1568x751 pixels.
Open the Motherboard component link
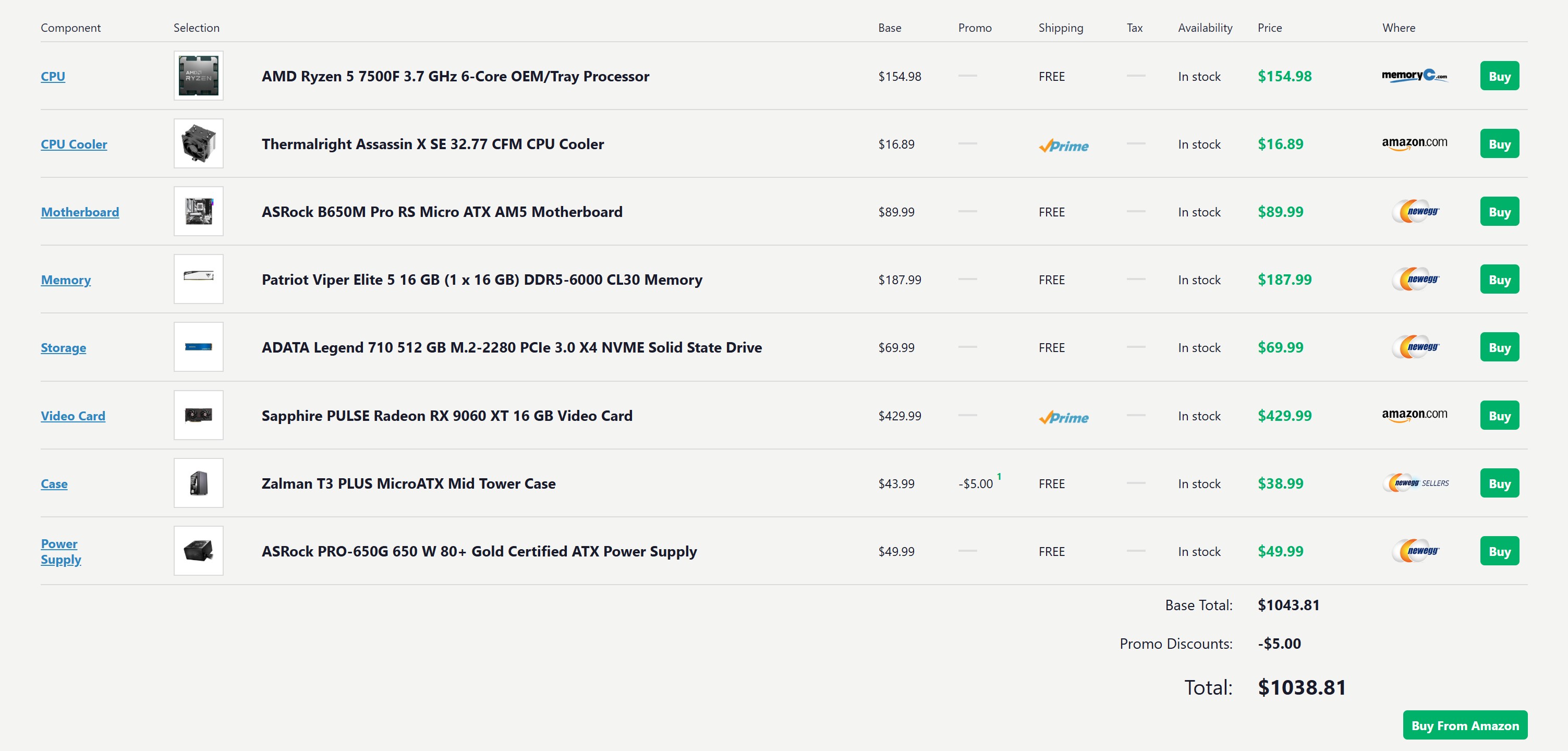pyautogui.click(x=80, y=212)
